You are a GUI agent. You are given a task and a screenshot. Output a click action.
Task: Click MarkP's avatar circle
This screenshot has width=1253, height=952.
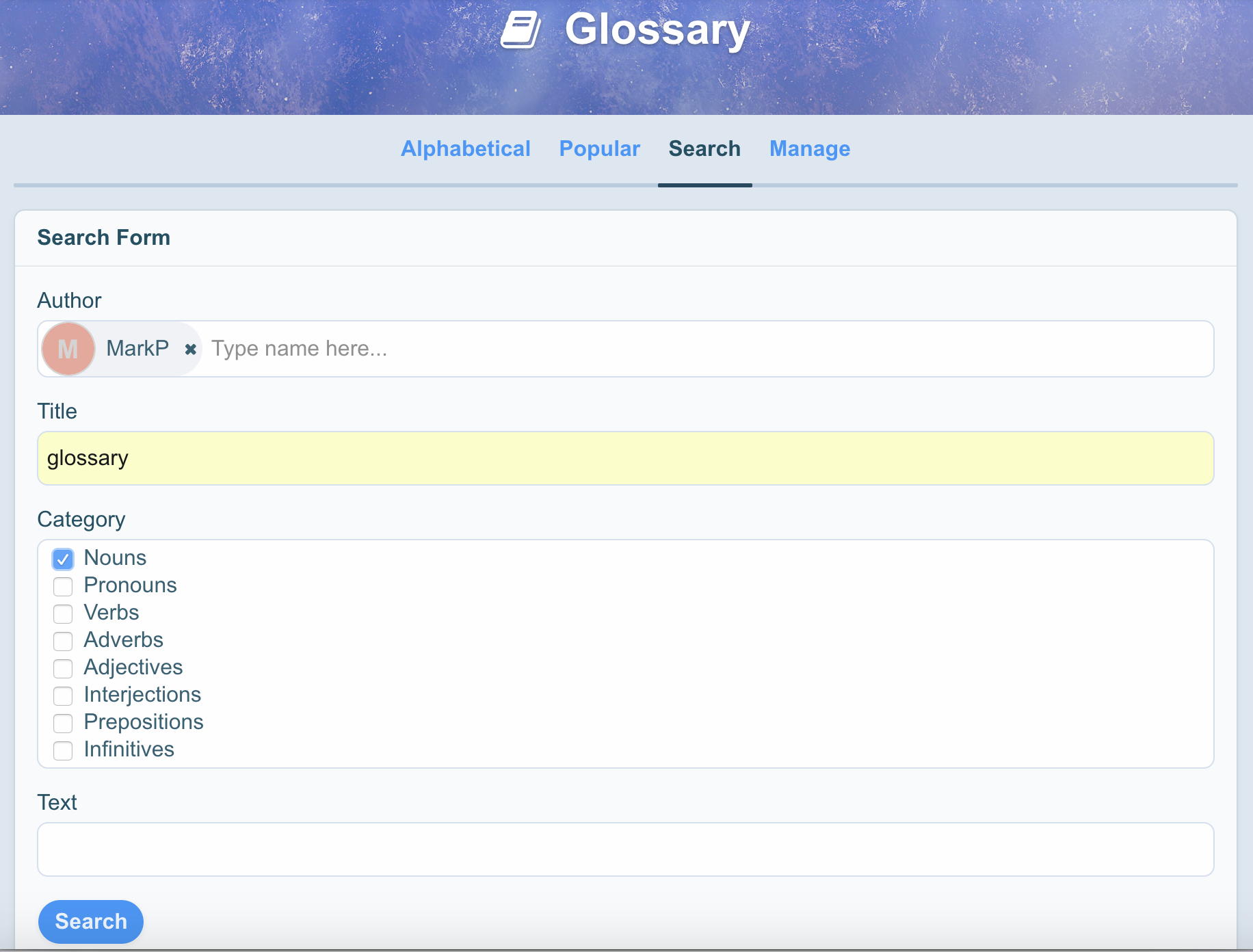[x=68, y=349]
